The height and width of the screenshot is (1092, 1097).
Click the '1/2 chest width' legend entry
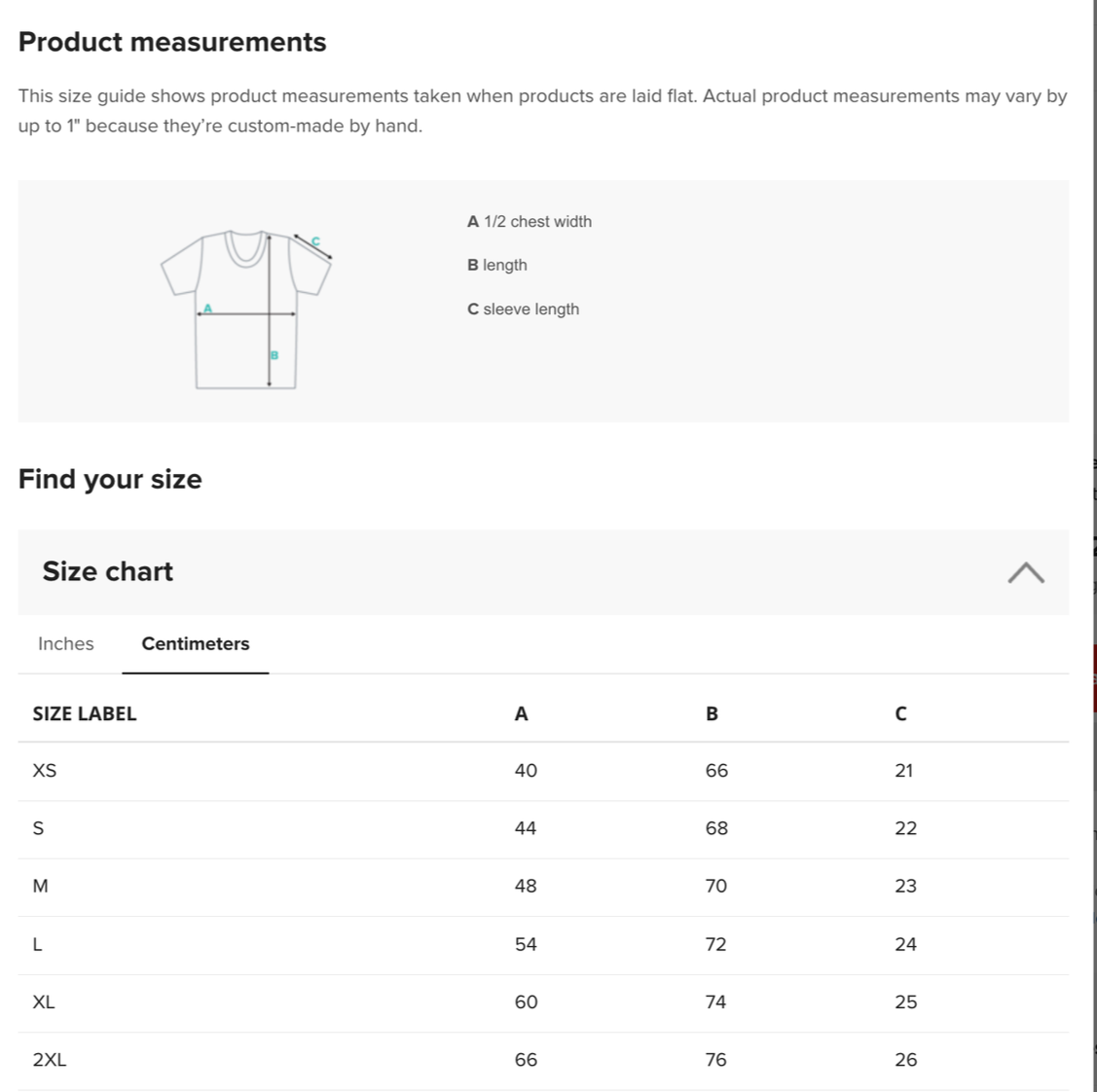530,222
